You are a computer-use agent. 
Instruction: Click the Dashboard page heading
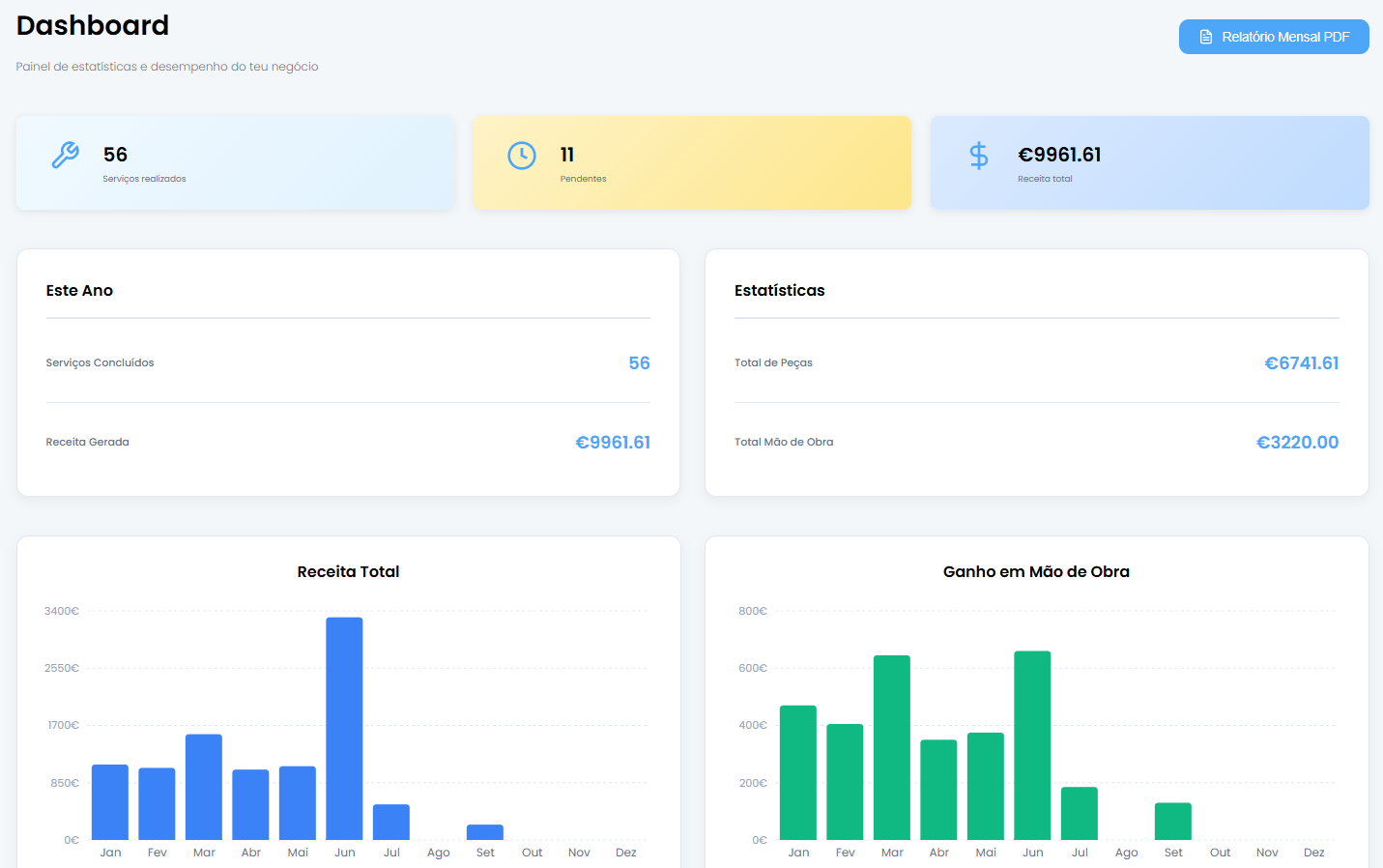click(x=93, y=25)
